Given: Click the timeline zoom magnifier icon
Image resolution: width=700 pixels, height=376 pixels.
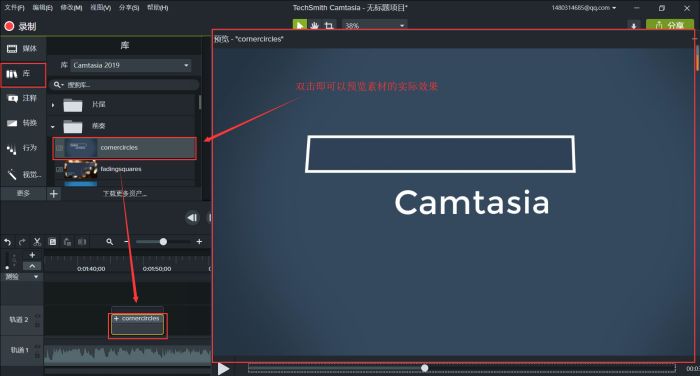Looking at the screenshot, I should tap(109, 242).
